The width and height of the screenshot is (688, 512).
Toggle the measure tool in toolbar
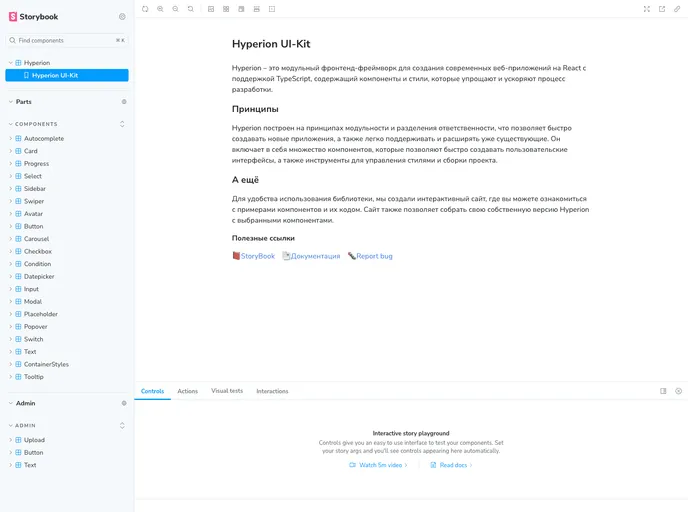click(257, 9)
